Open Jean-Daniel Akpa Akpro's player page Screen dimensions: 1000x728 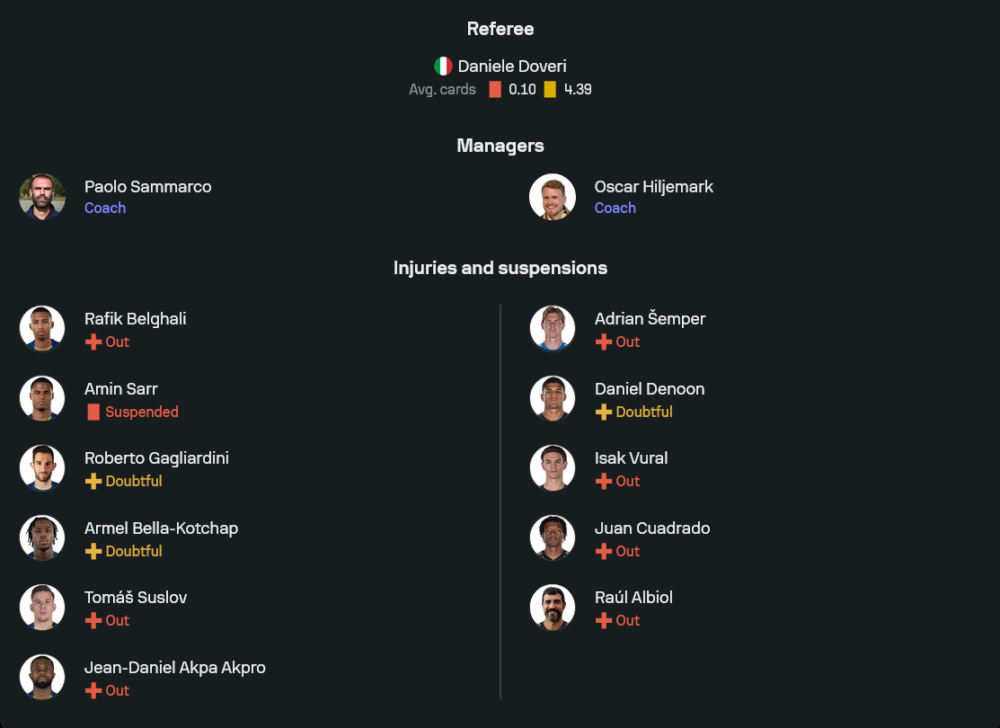175,667
